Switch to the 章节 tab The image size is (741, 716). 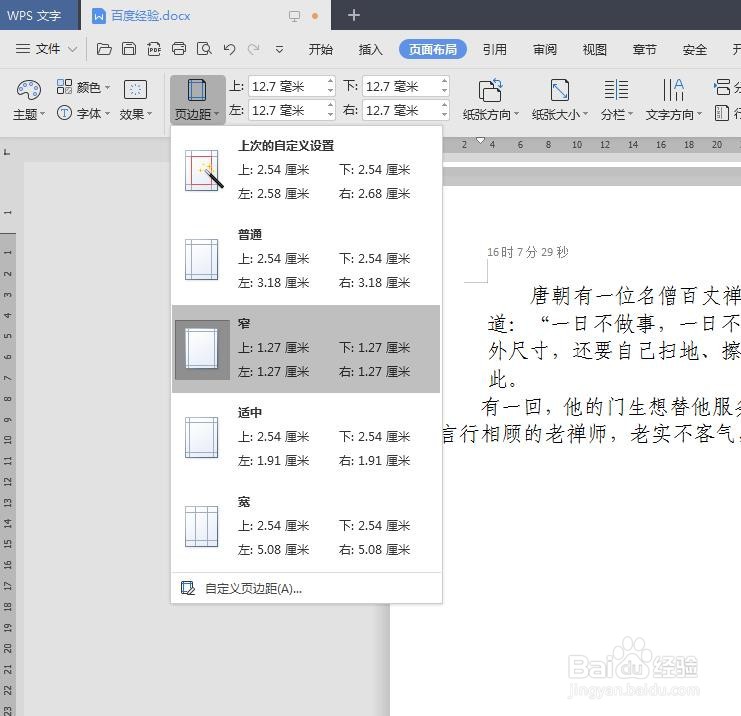[x=644, y=49]
